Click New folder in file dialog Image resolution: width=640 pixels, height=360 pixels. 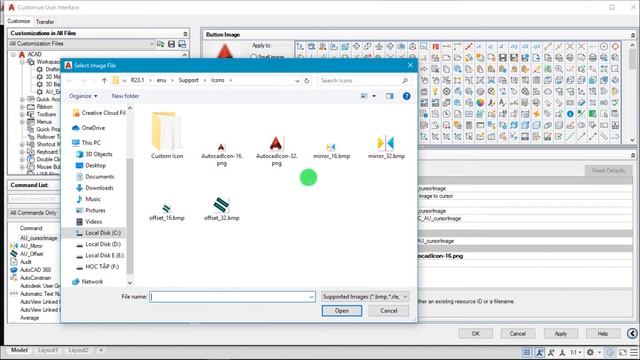tap(125, 96)
